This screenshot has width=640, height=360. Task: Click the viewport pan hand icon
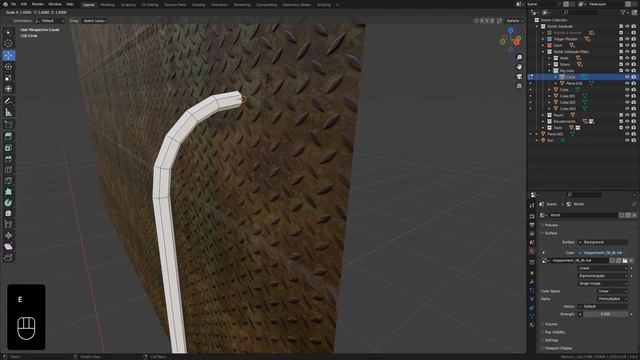pyautogui.click(x=519, y=67)
